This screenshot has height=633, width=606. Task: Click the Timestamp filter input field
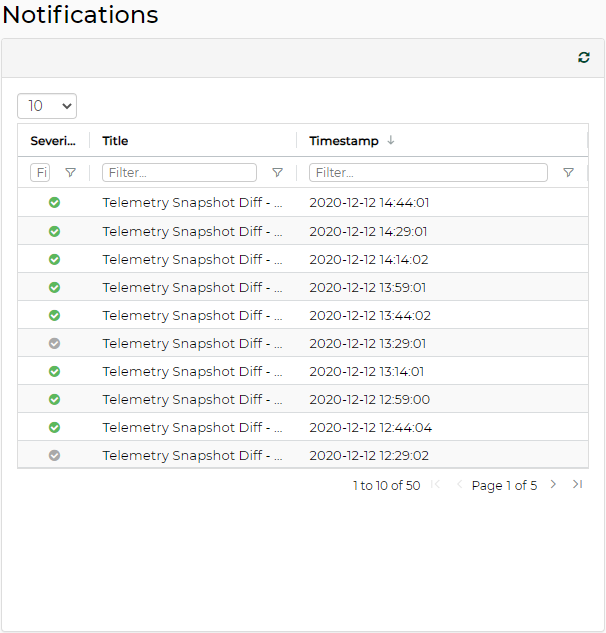(x=428, y=173)
